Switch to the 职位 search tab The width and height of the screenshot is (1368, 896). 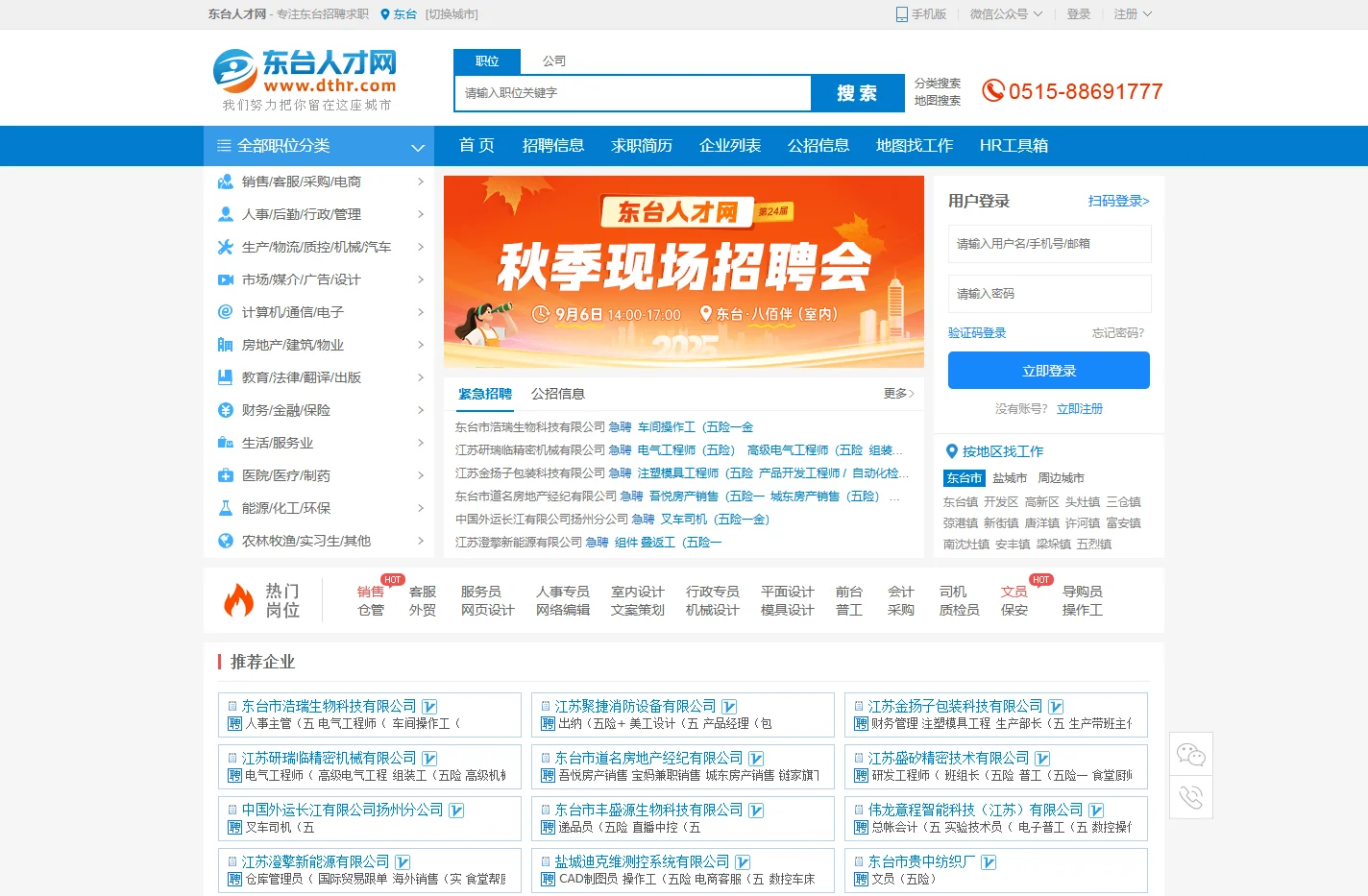tap(487, 61)
